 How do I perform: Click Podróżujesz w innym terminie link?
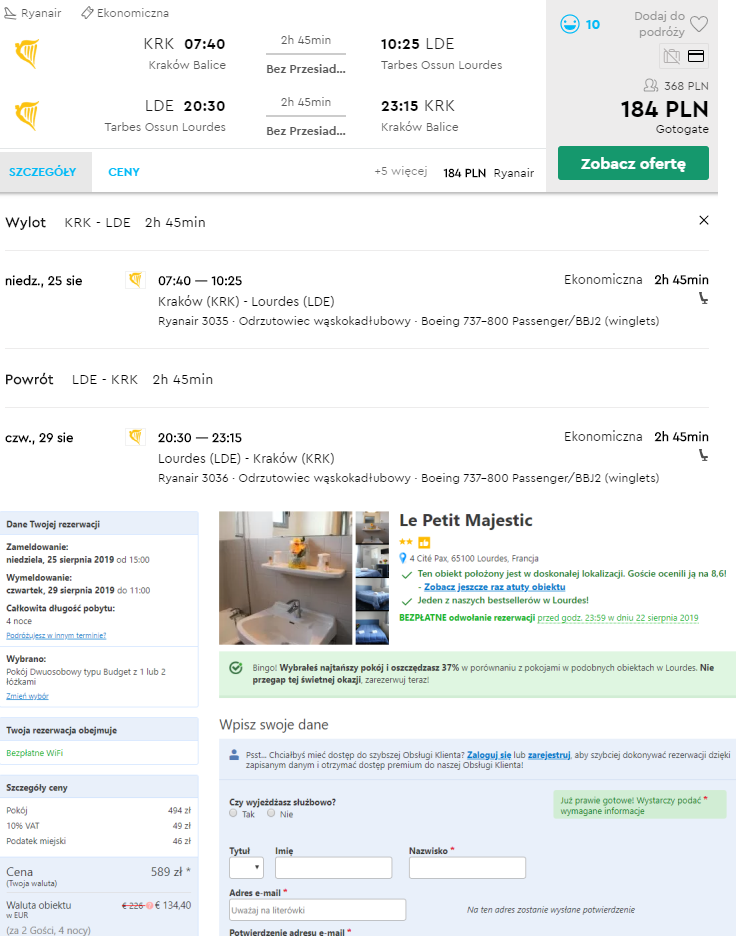coord(56,635)
